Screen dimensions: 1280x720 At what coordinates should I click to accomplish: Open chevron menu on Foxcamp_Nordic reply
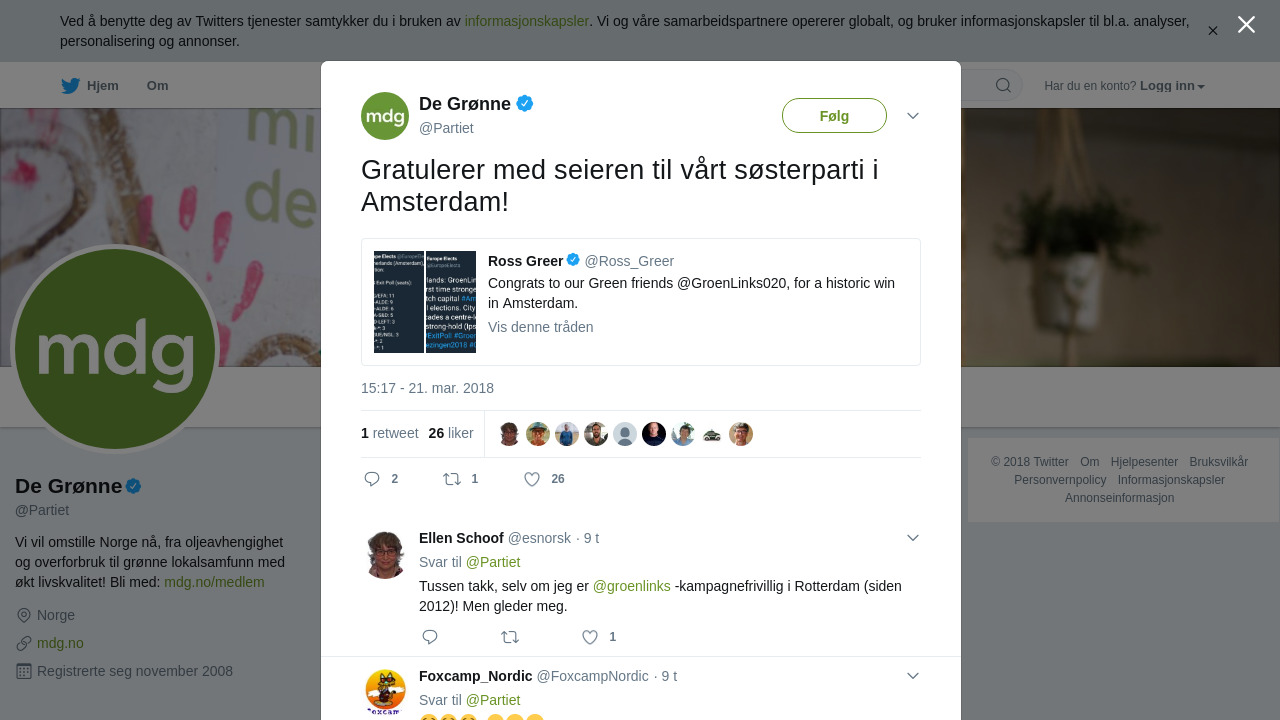[x=913, y=676]
